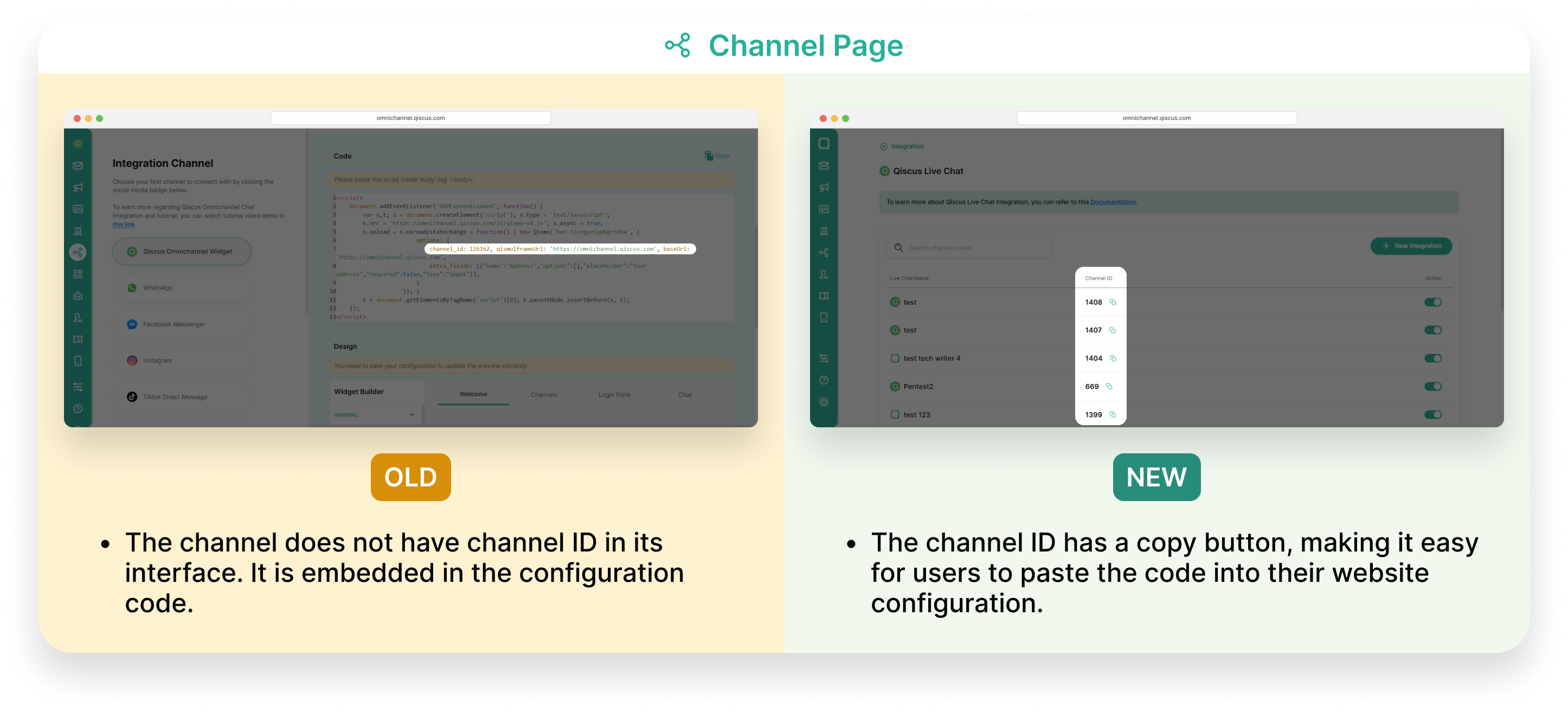The image size is (1568, 712).
Task: Click the copy icon beside channel ID 1404
Action: pyautogui.click(x=1113, y=358)
